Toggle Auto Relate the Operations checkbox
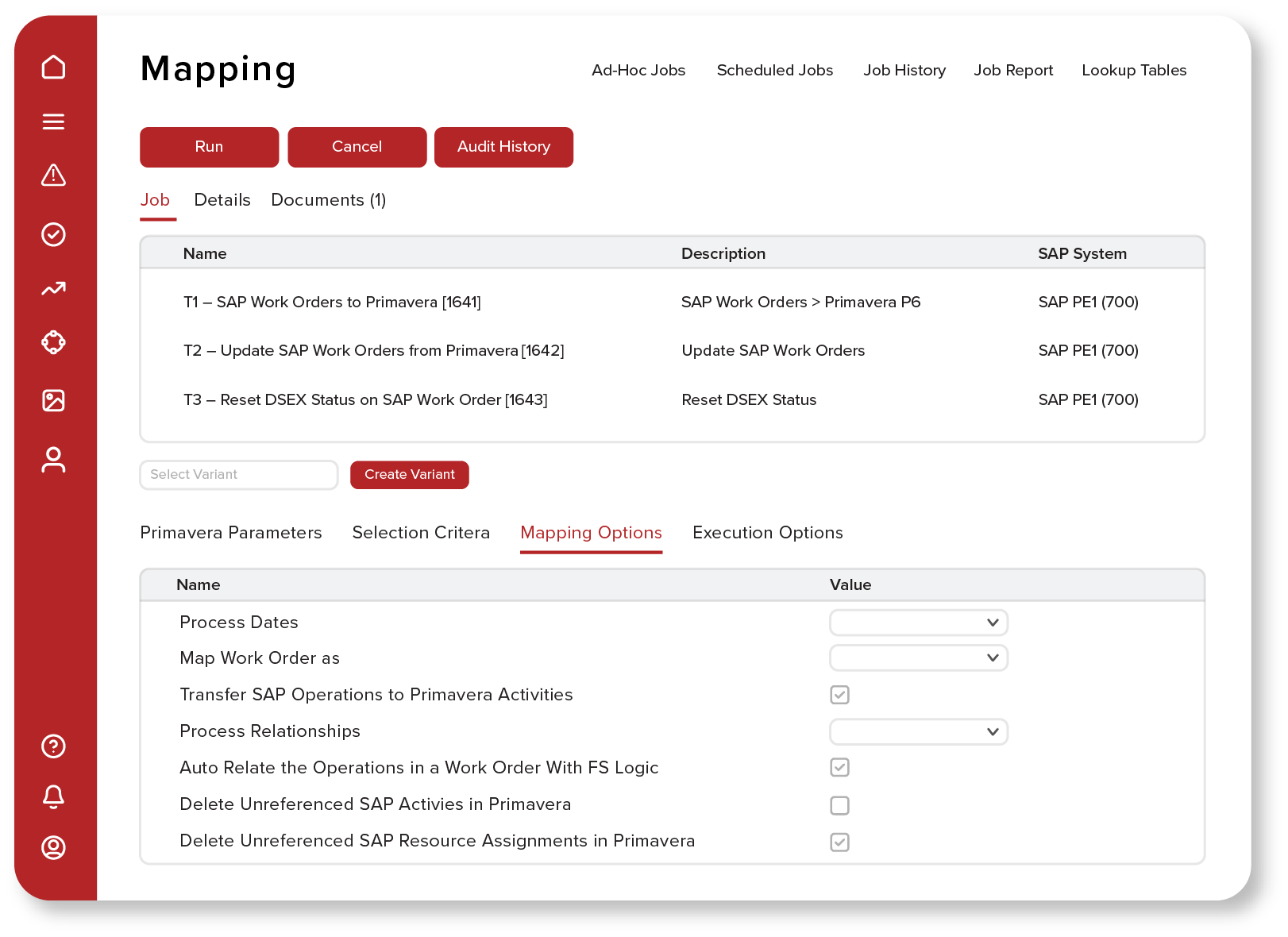The width and height of the screenshot is (1288, 937). 839,768
